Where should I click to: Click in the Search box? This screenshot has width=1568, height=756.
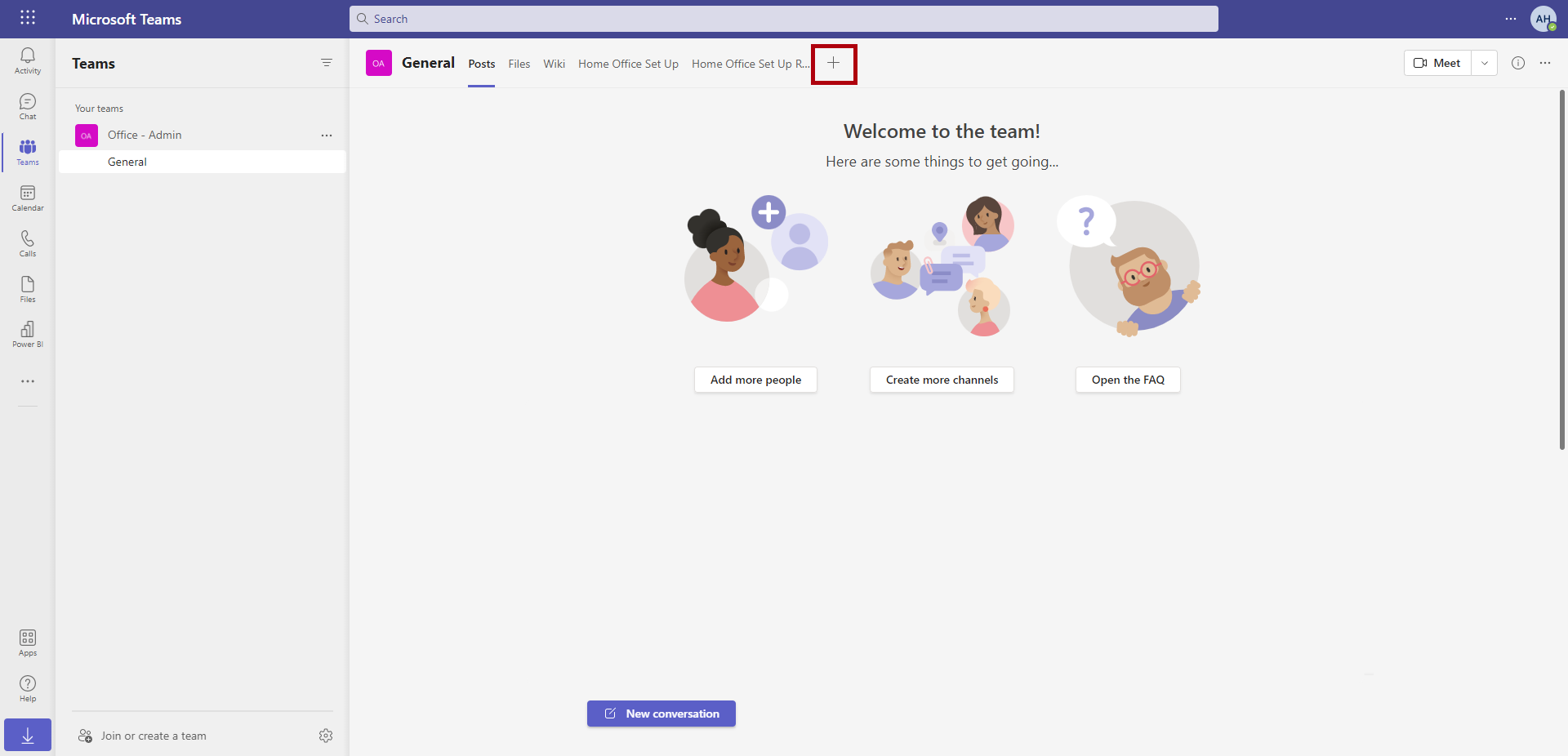[784, 19]
